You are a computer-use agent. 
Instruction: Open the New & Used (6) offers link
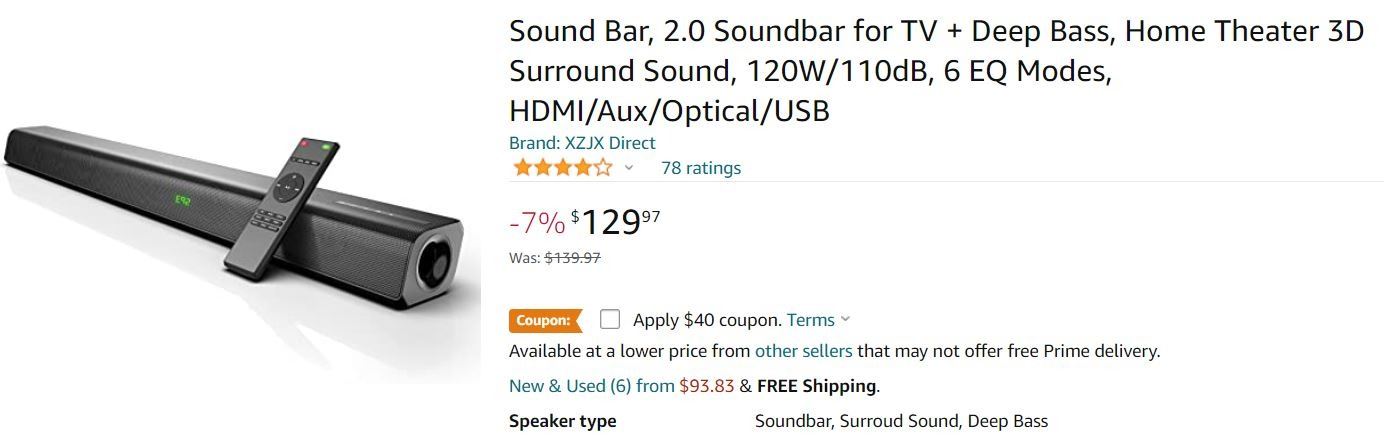[x=591, y=386]
